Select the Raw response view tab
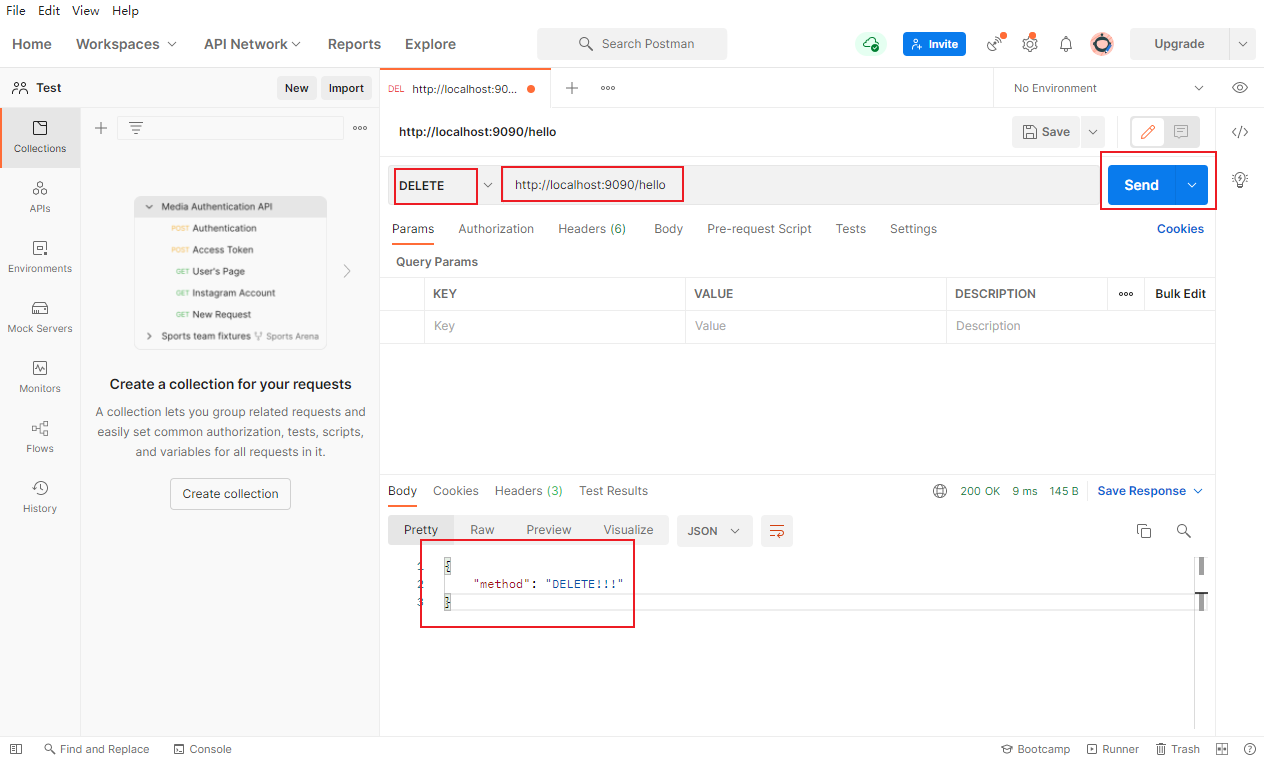Screen dimensions: 1264x761 coord(482,530)
